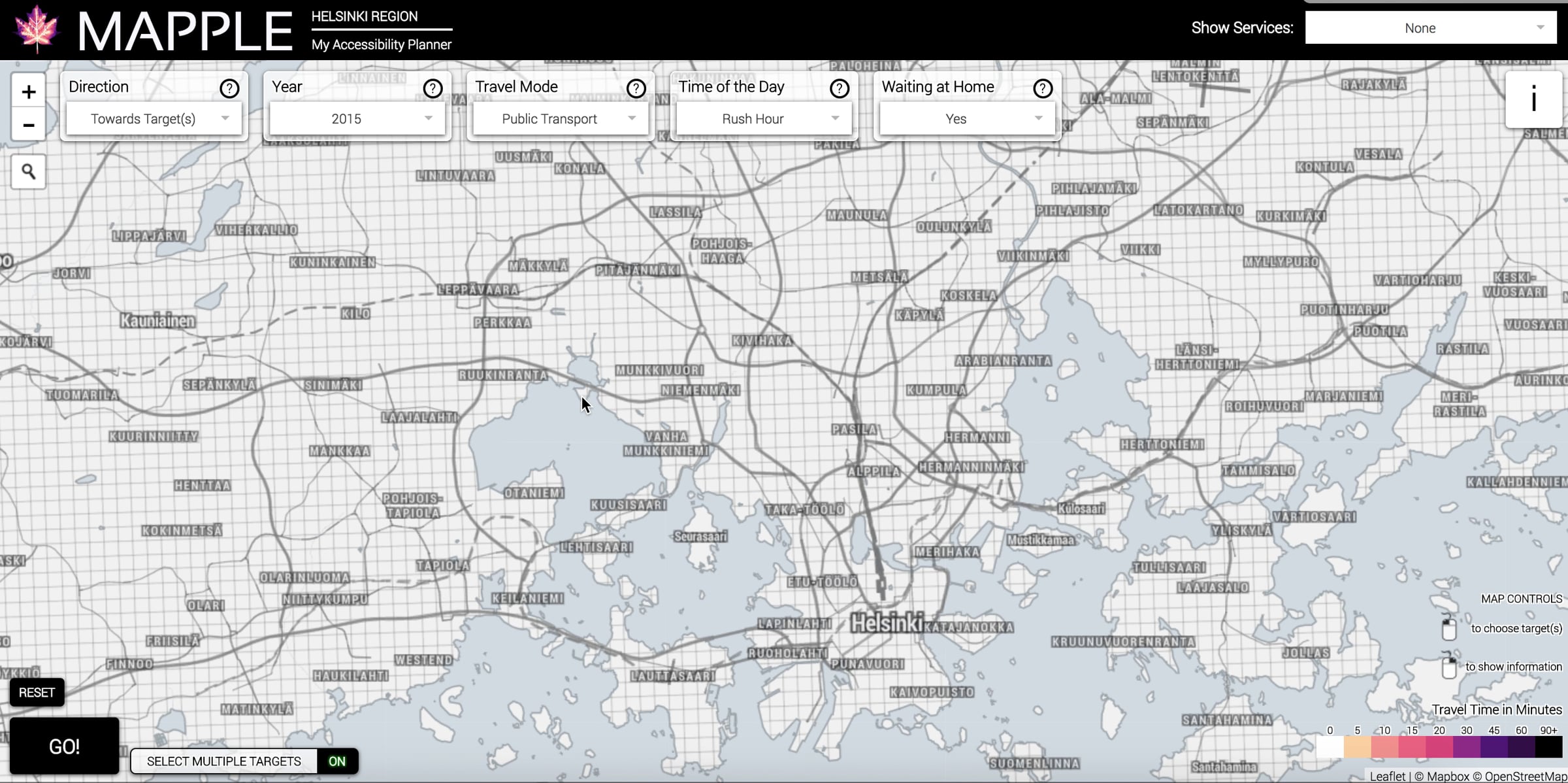The image size is (1568, 783).
Task: Open the info panel "i" button
Action: tap(1533, 99)
